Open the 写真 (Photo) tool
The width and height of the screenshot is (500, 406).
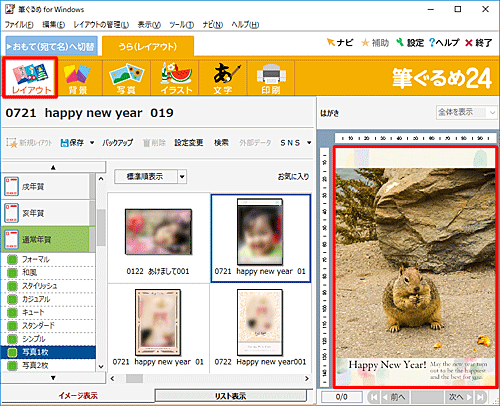click(x=126, y=78)
